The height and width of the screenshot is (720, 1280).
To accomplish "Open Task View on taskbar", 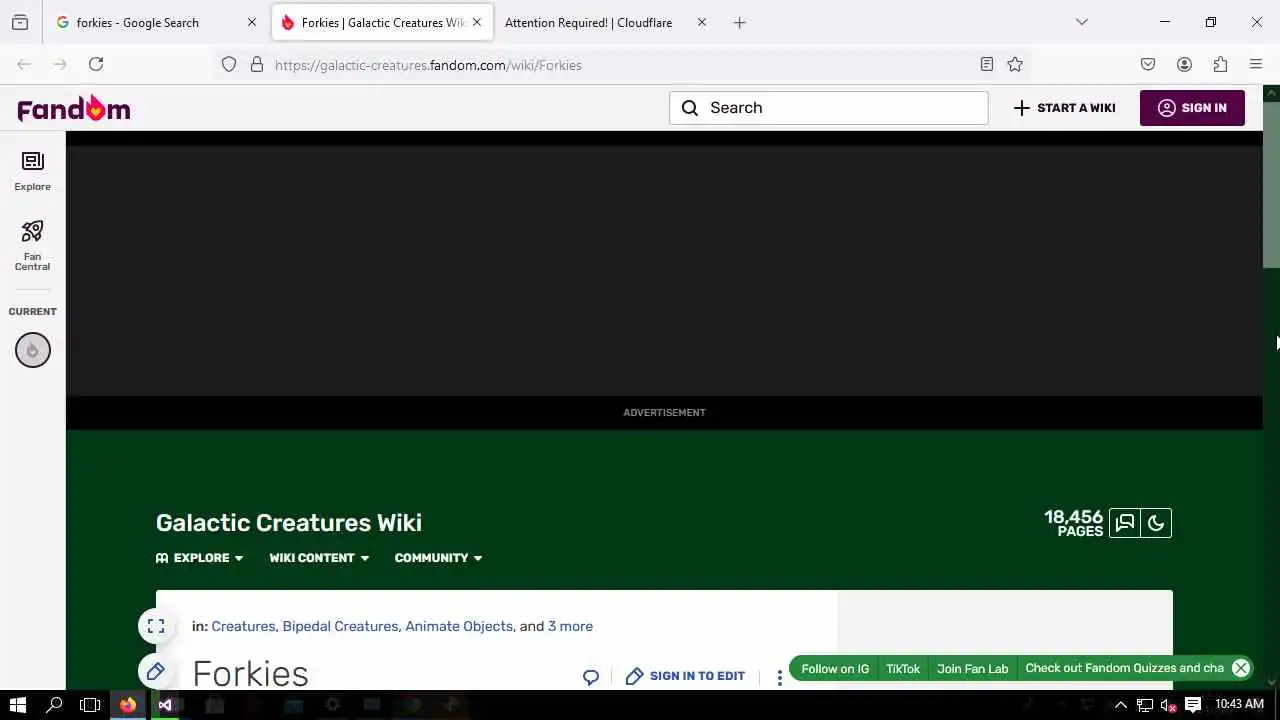I will pos(90,705).
